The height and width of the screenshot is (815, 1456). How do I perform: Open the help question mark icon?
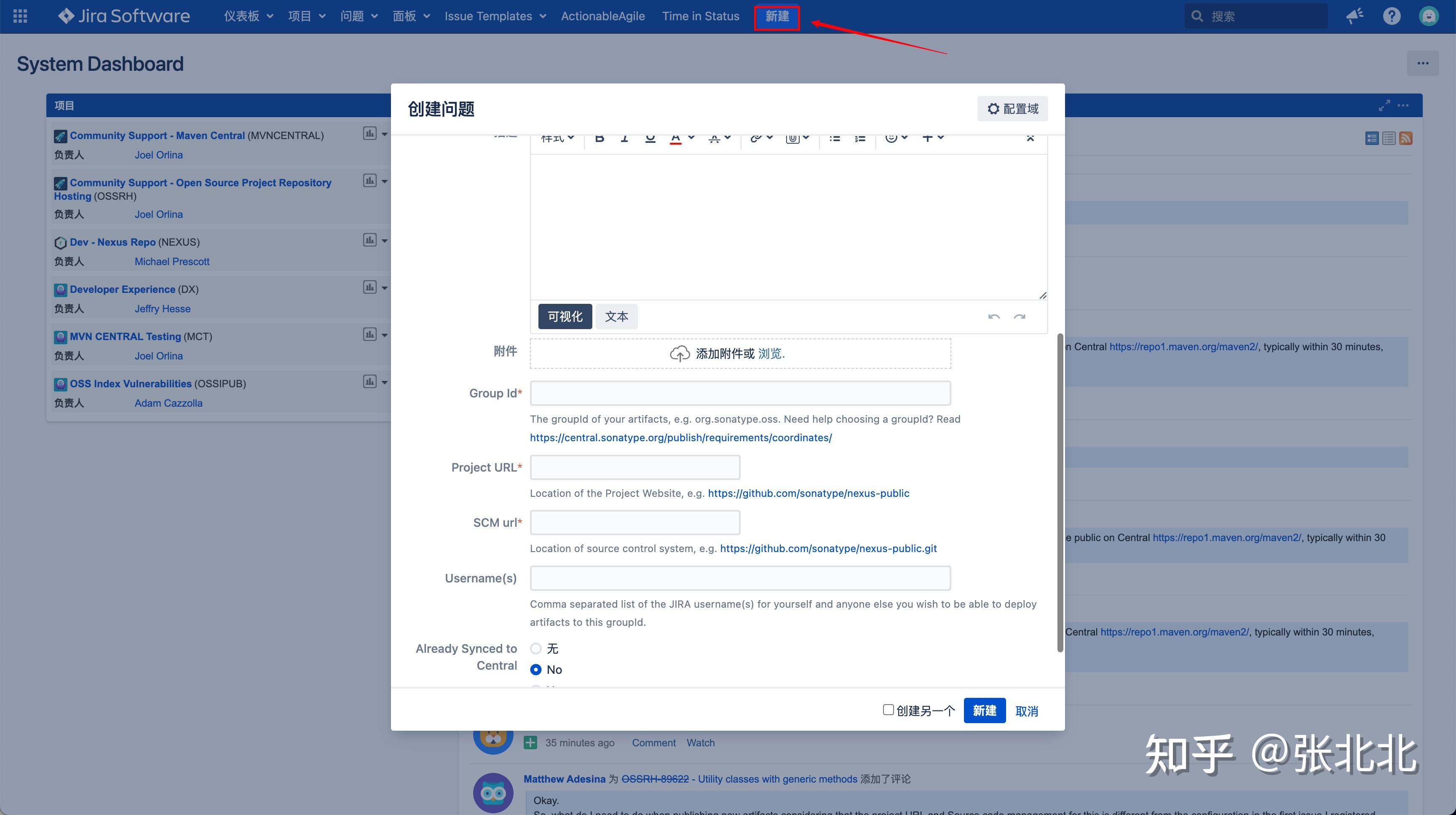click(1392, 16)
